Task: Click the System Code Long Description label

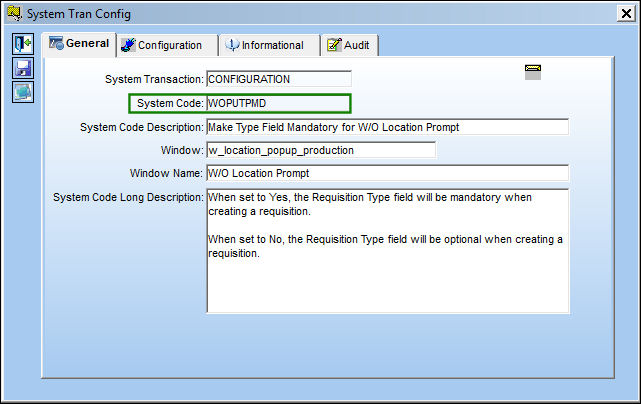Action: tap(128, 198)
